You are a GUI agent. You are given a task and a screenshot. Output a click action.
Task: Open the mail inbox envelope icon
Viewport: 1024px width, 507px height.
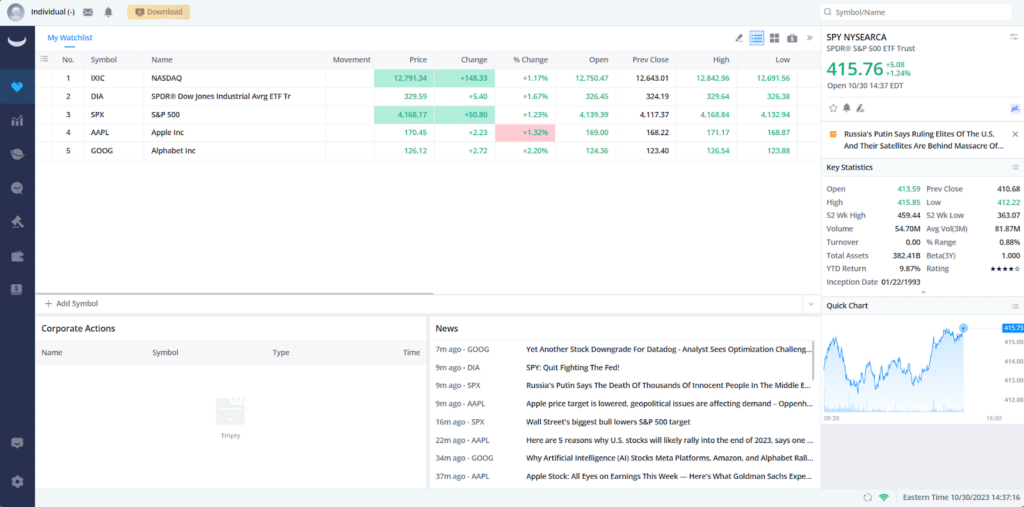tap(88, 12)
